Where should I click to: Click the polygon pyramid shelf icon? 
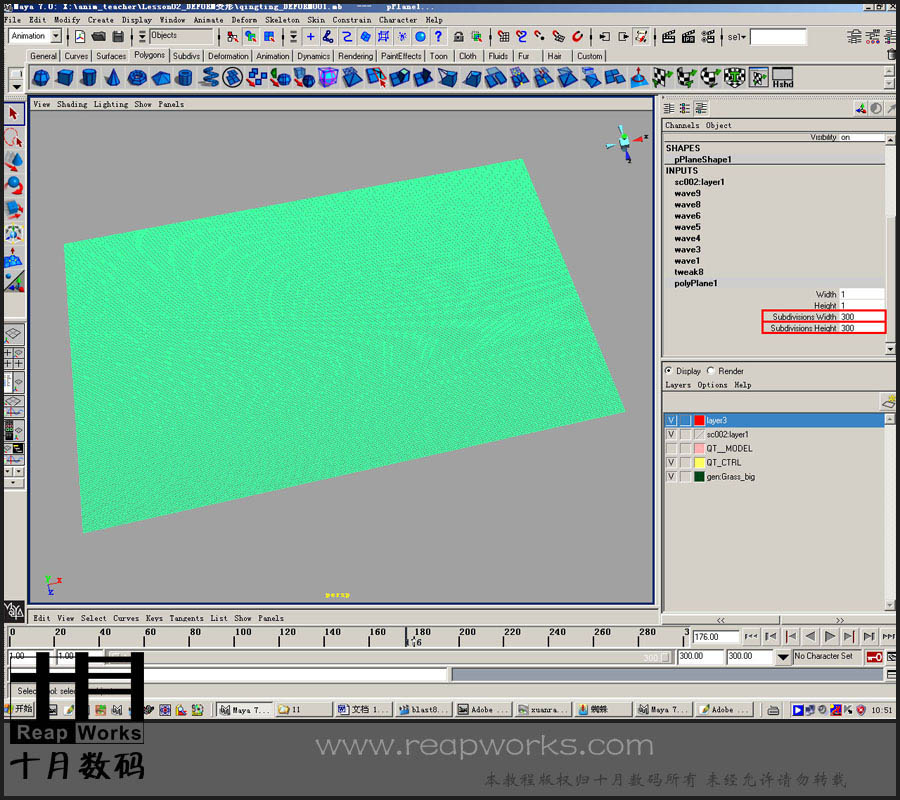[161, 77]
